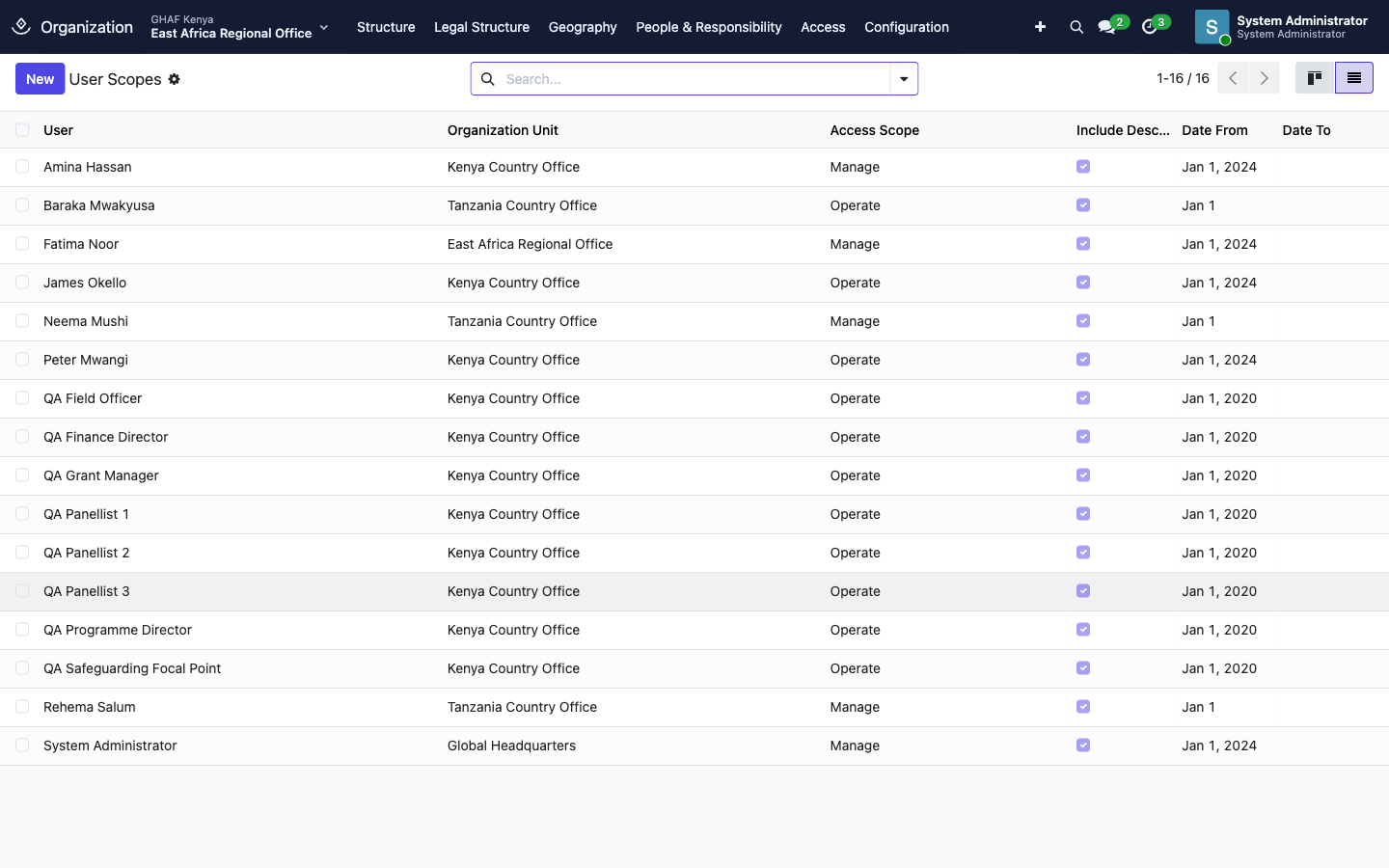1389x868 pixels.
Task: Click the New button
Action: tap(40, 79)
